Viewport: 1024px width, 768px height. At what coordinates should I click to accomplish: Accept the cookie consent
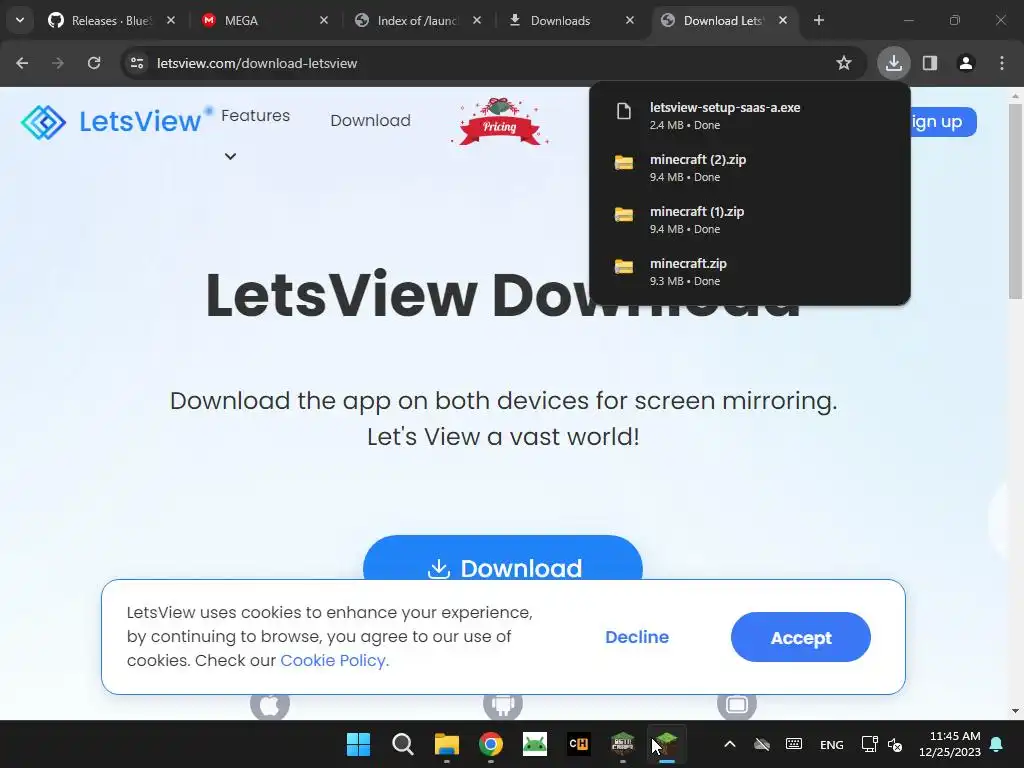pyautogui.click(x=801, y=637)
